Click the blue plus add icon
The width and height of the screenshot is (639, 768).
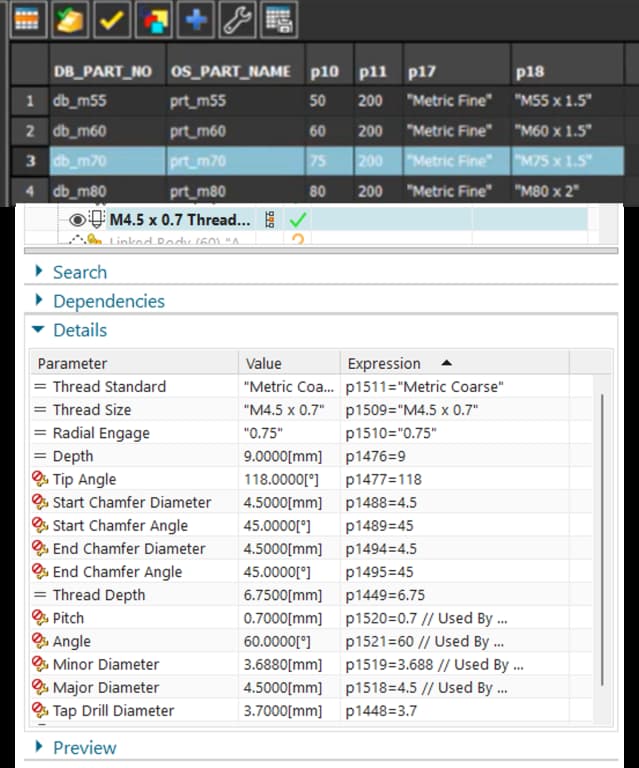coord(195,19)
